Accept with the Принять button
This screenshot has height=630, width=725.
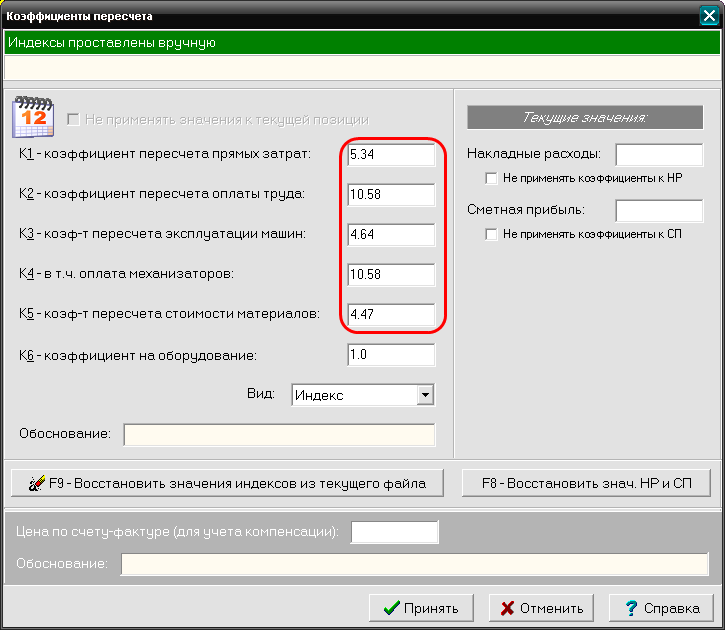tap(421, 608)
